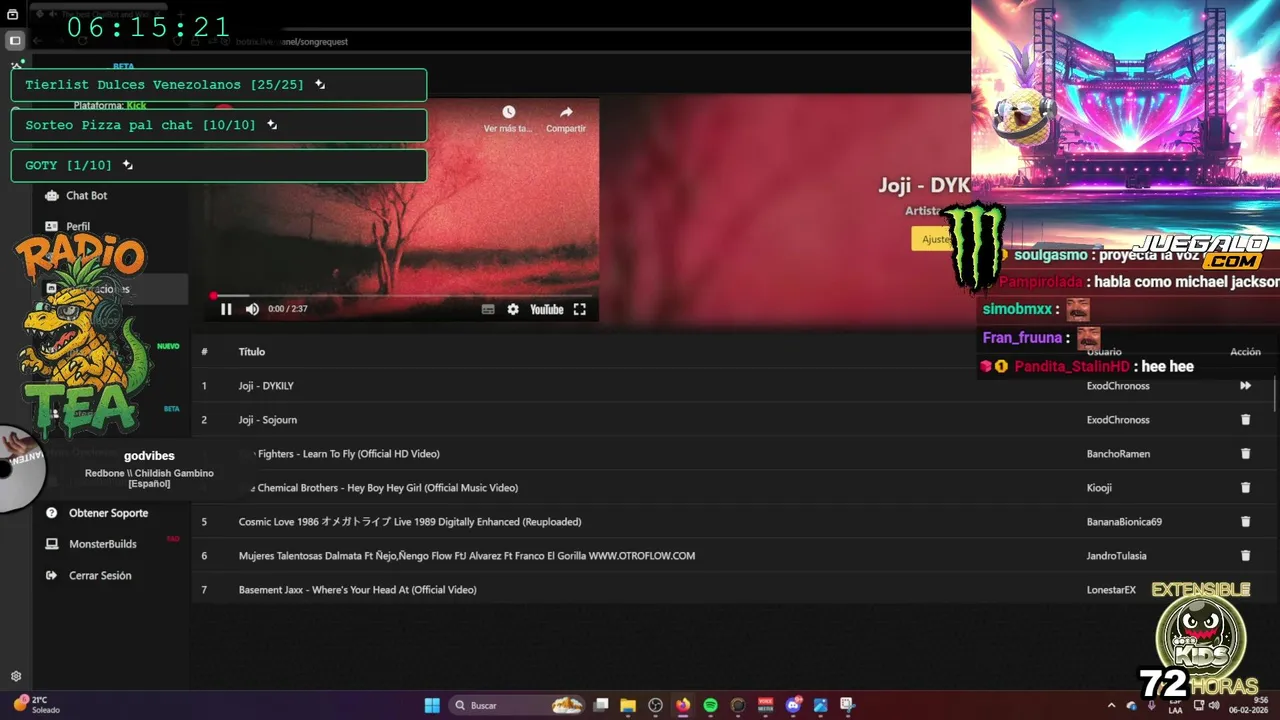1280x720 pixels.
Task: Open the Windows Start menu
Action: click(x=432, y=705)
